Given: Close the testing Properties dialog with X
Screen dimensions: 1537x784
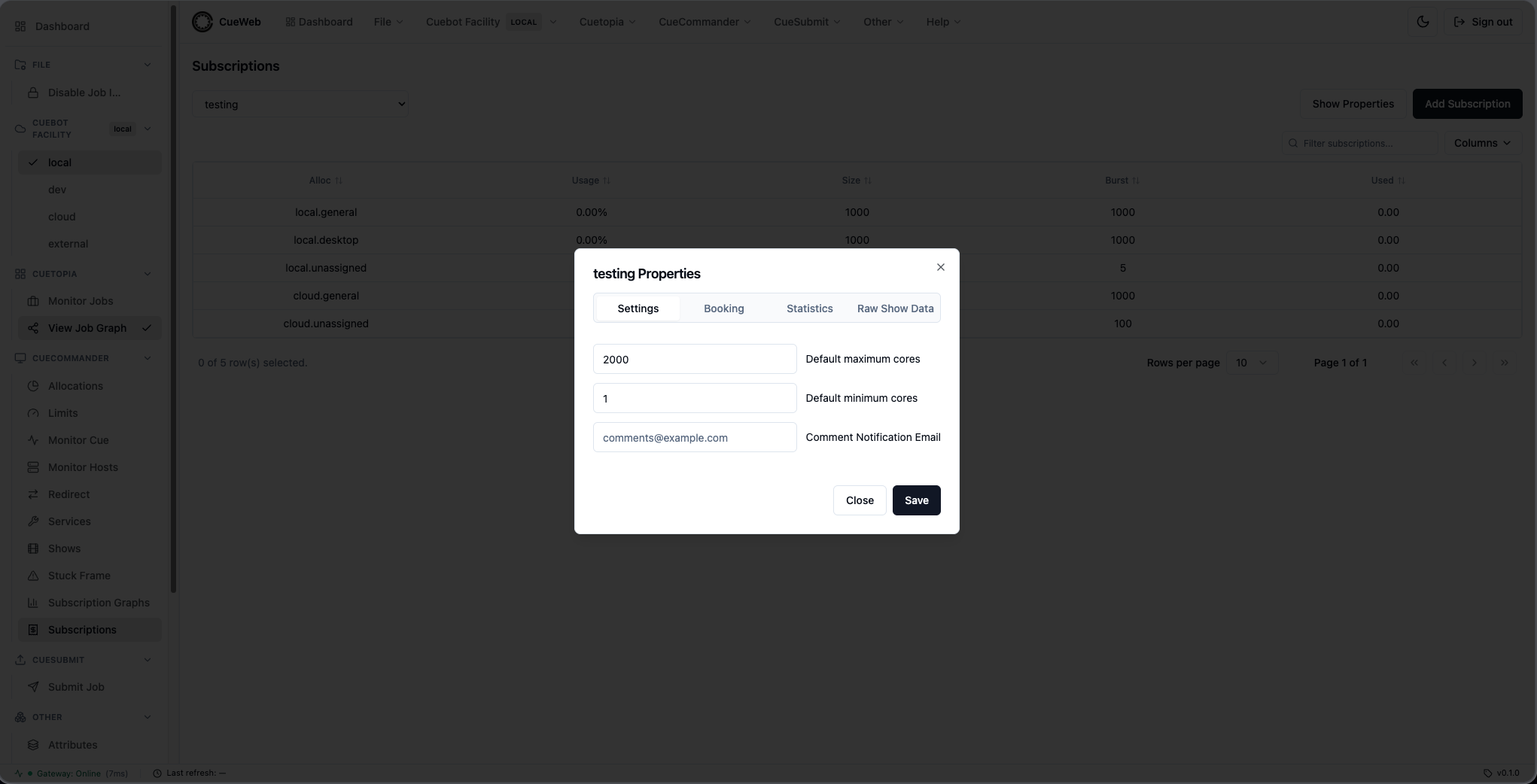Looking at the screenshot, I should pos(940,267).
